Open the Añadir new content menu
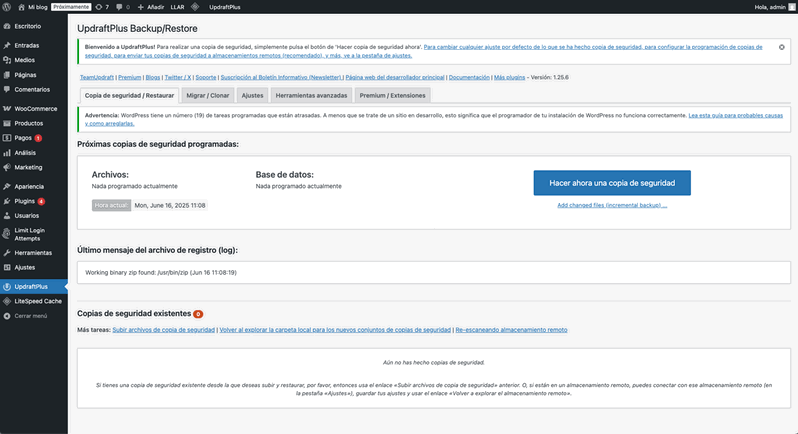The height and width of the screenshot is (434, 798). point(151,7)
